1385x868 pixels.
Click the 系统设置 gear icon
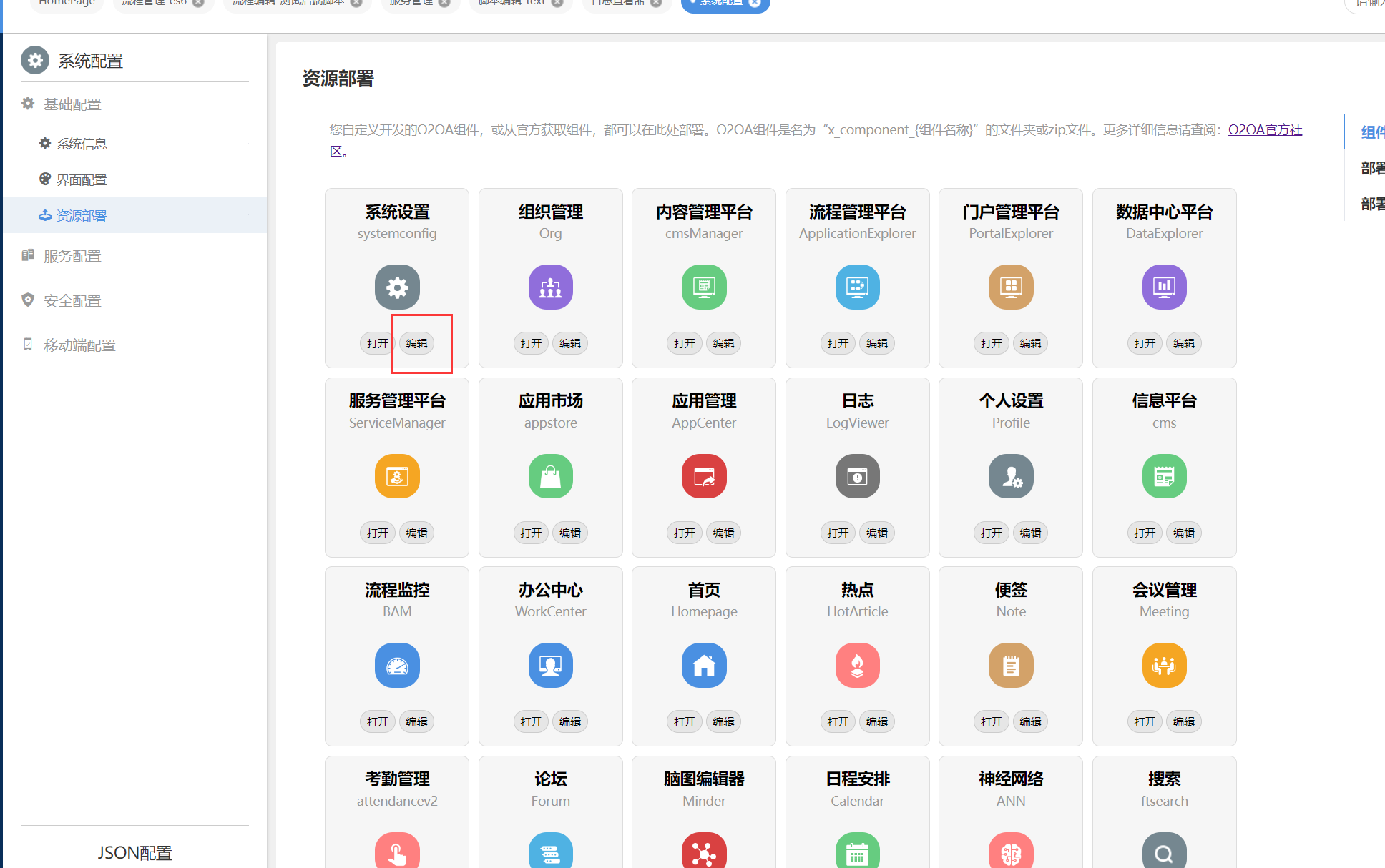(397, 287)
